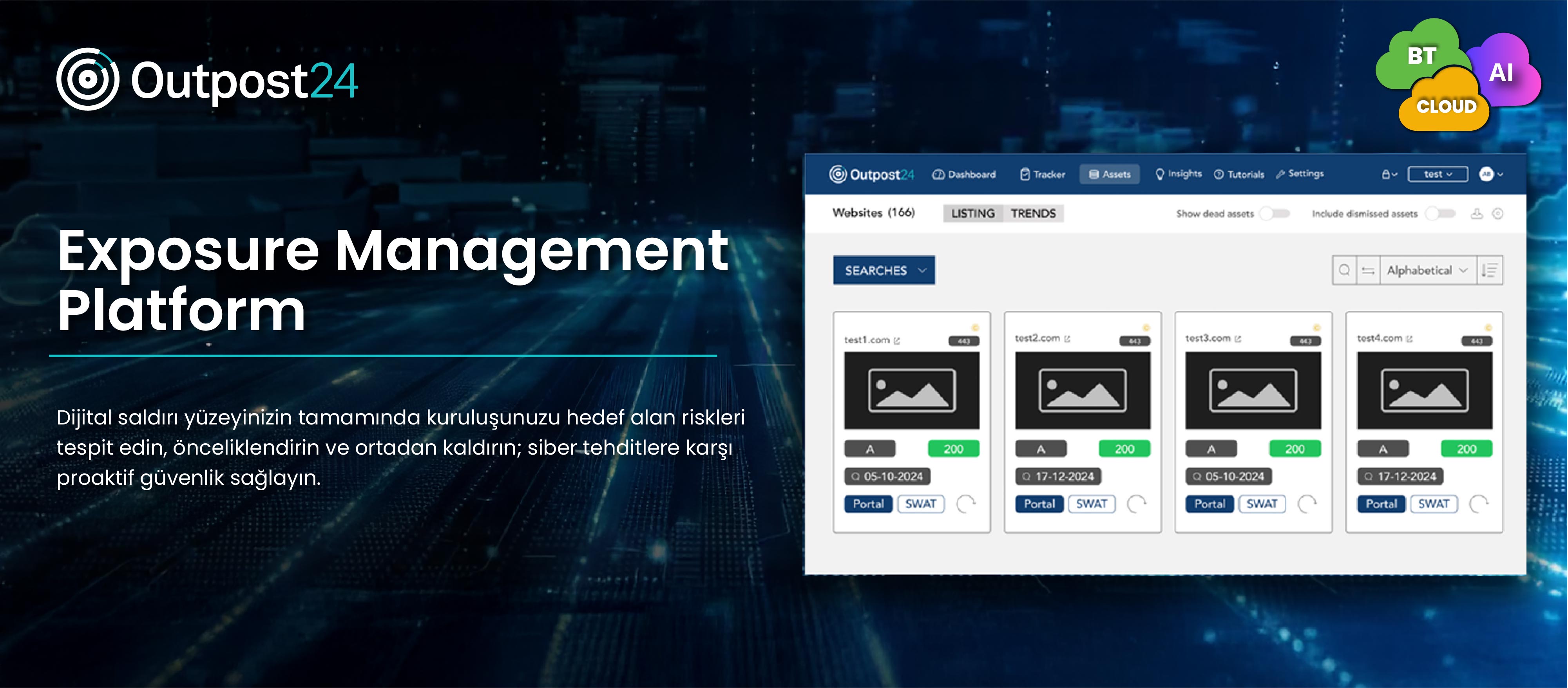The image size is (1568, 688).
Task: Click the Outpost24 logo in the app header
Action: coord(871,175)
